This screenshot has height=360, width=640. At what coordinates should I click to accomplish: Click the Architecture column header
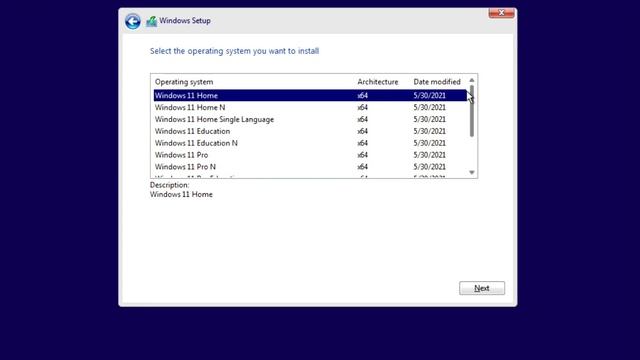pyautogui.click(x=378, y=82)
